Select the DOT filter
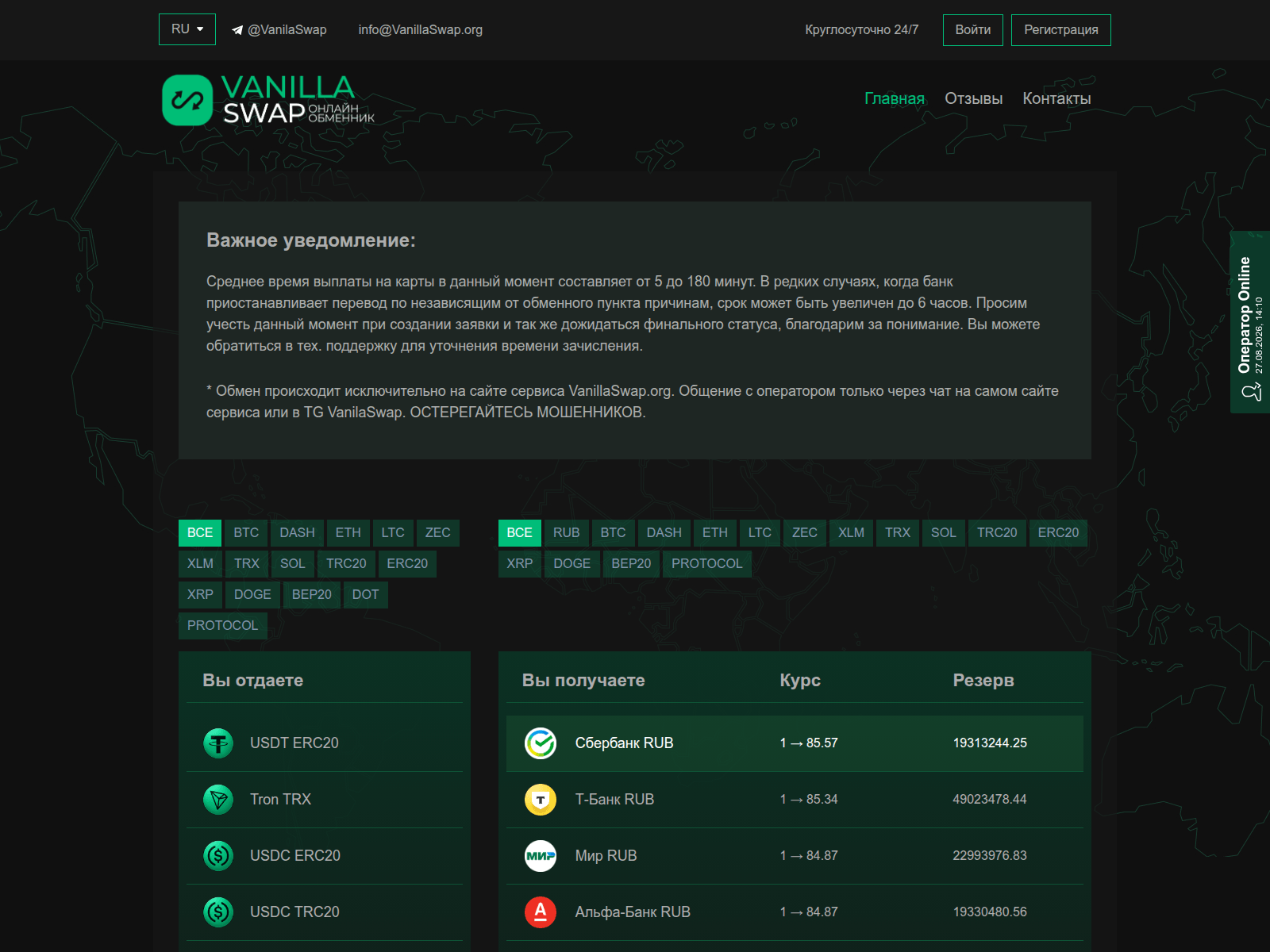The image size is (1270, 952). tap(365, 595)
